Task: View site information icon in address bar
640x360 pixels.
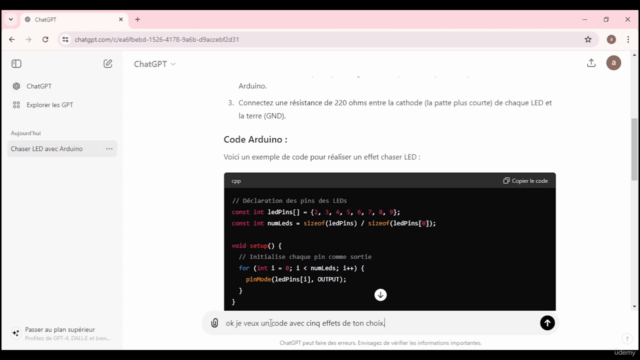Action: (x=65, y=40)
